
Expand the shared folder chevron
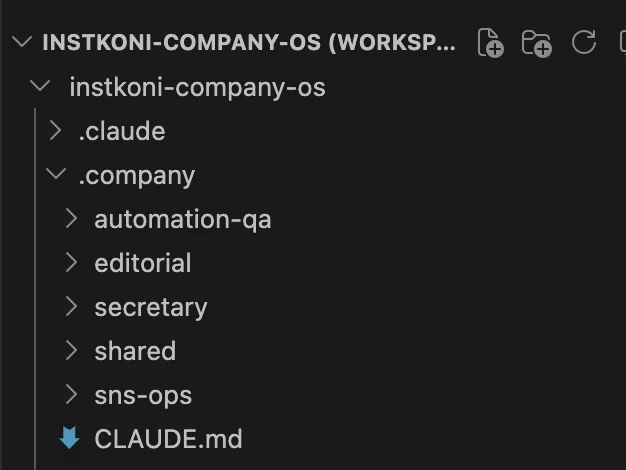[x=71, y=351]
